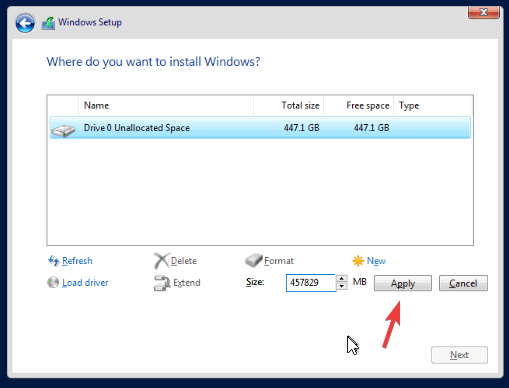
Task: Click the Free space column header
Action: (x=359, y=106)
